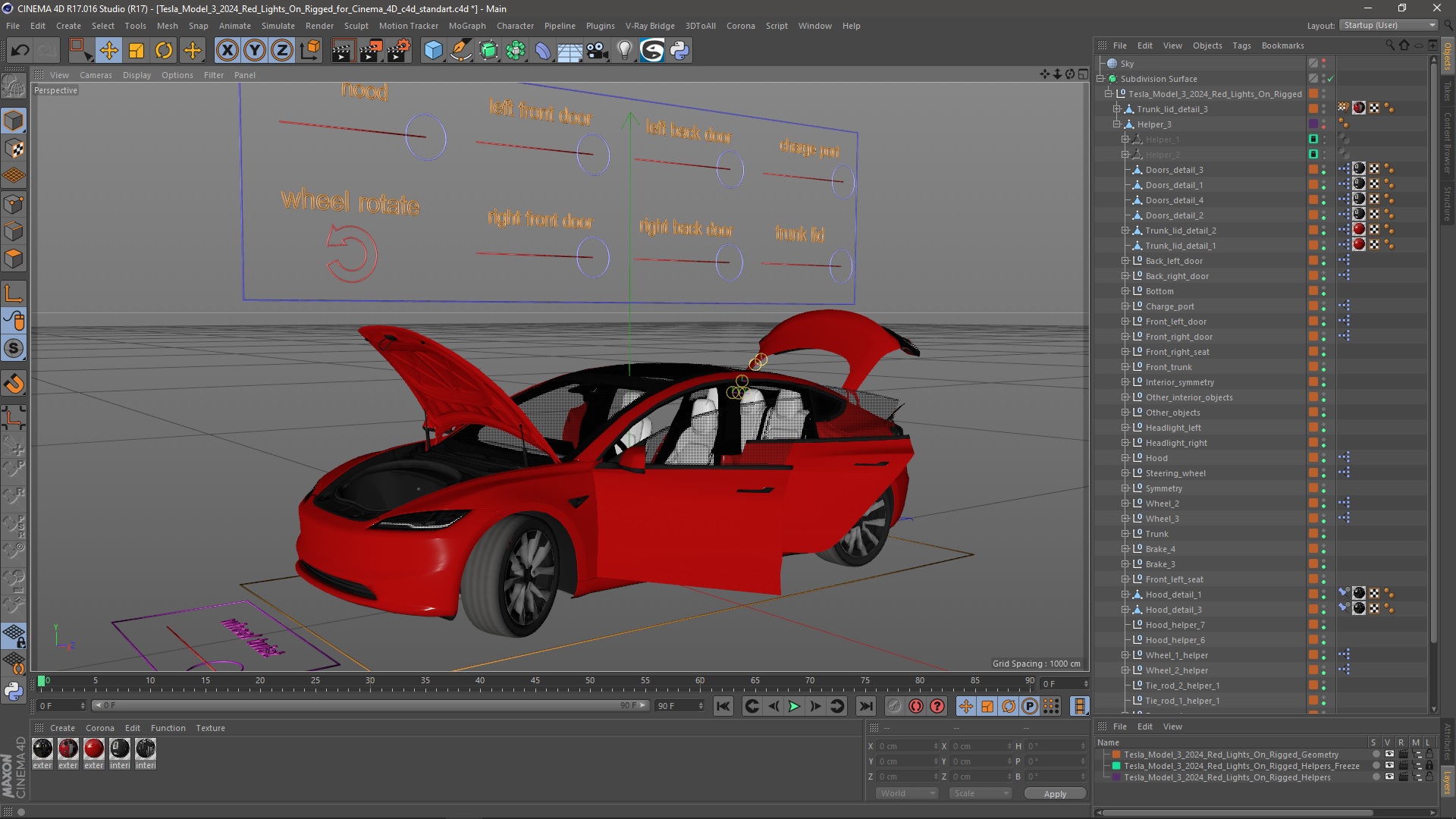Open the Timeline film-strip icon
The height and width of the screenshot is (819, 1456).
(x=1080, y=707)
